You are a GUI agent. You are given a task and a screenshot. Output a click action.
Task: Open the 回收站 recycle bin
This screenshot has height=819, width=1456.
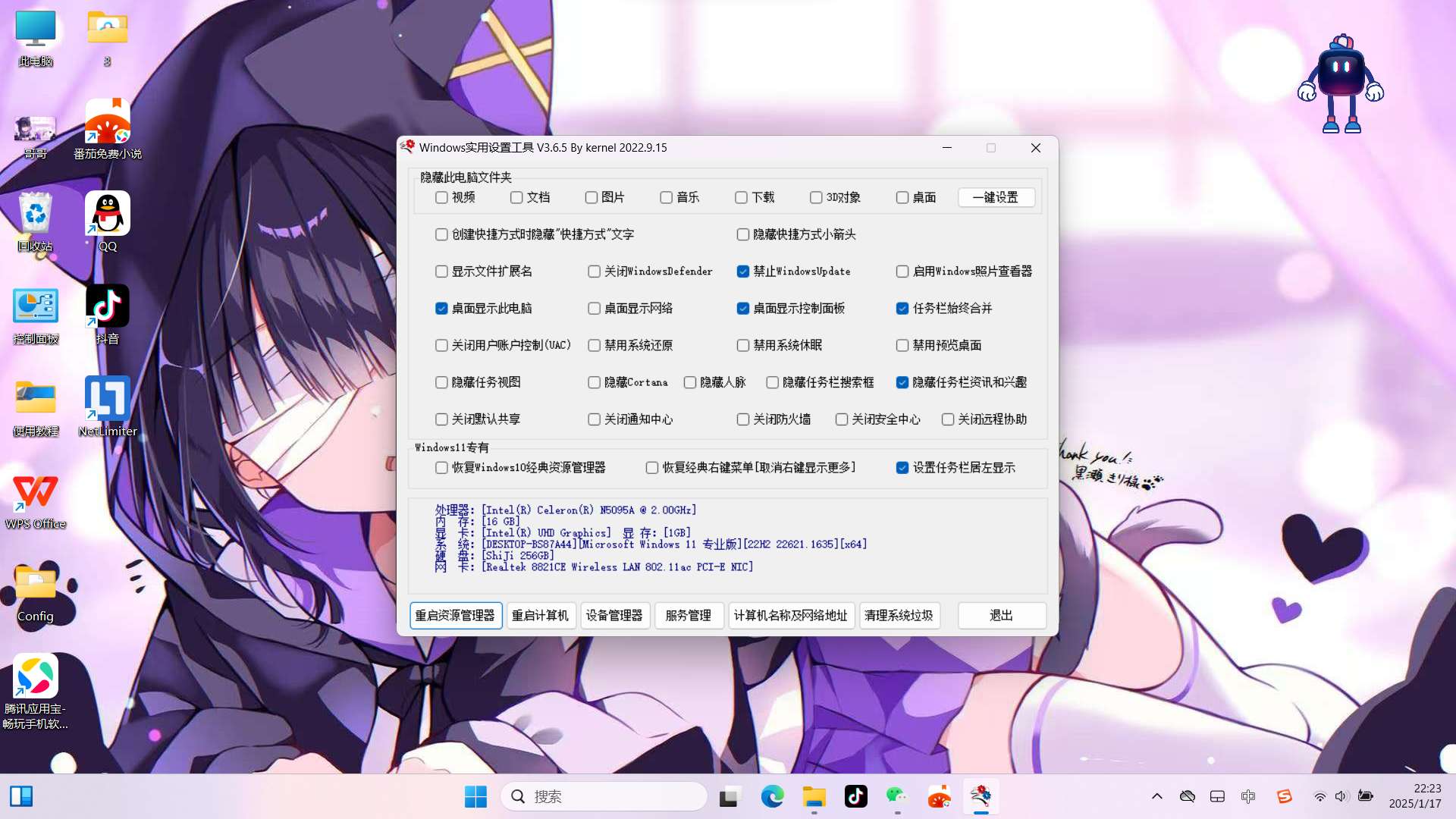coord(35,221)
